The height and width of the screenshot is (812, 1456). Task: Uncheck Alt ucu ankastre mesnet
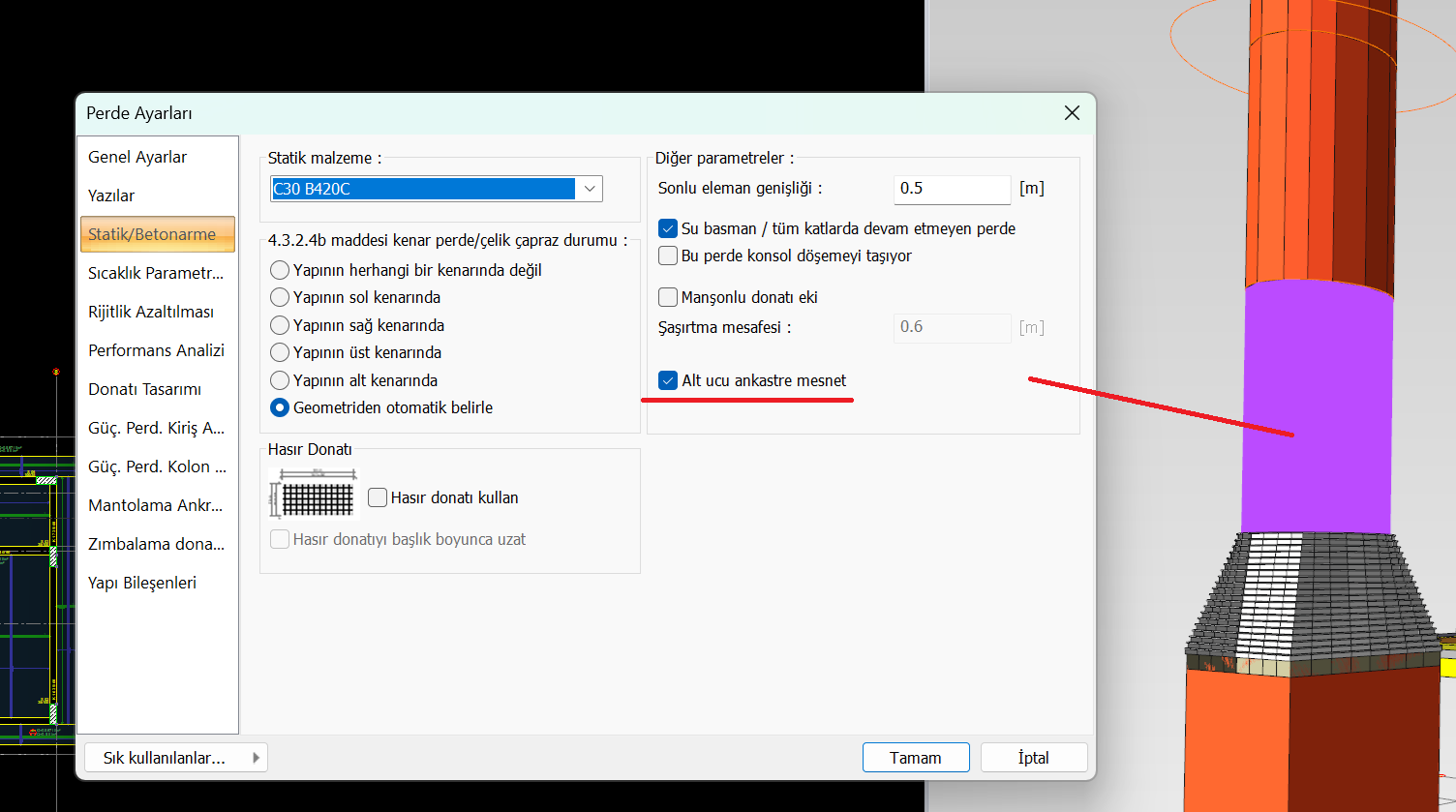(668, 380)
